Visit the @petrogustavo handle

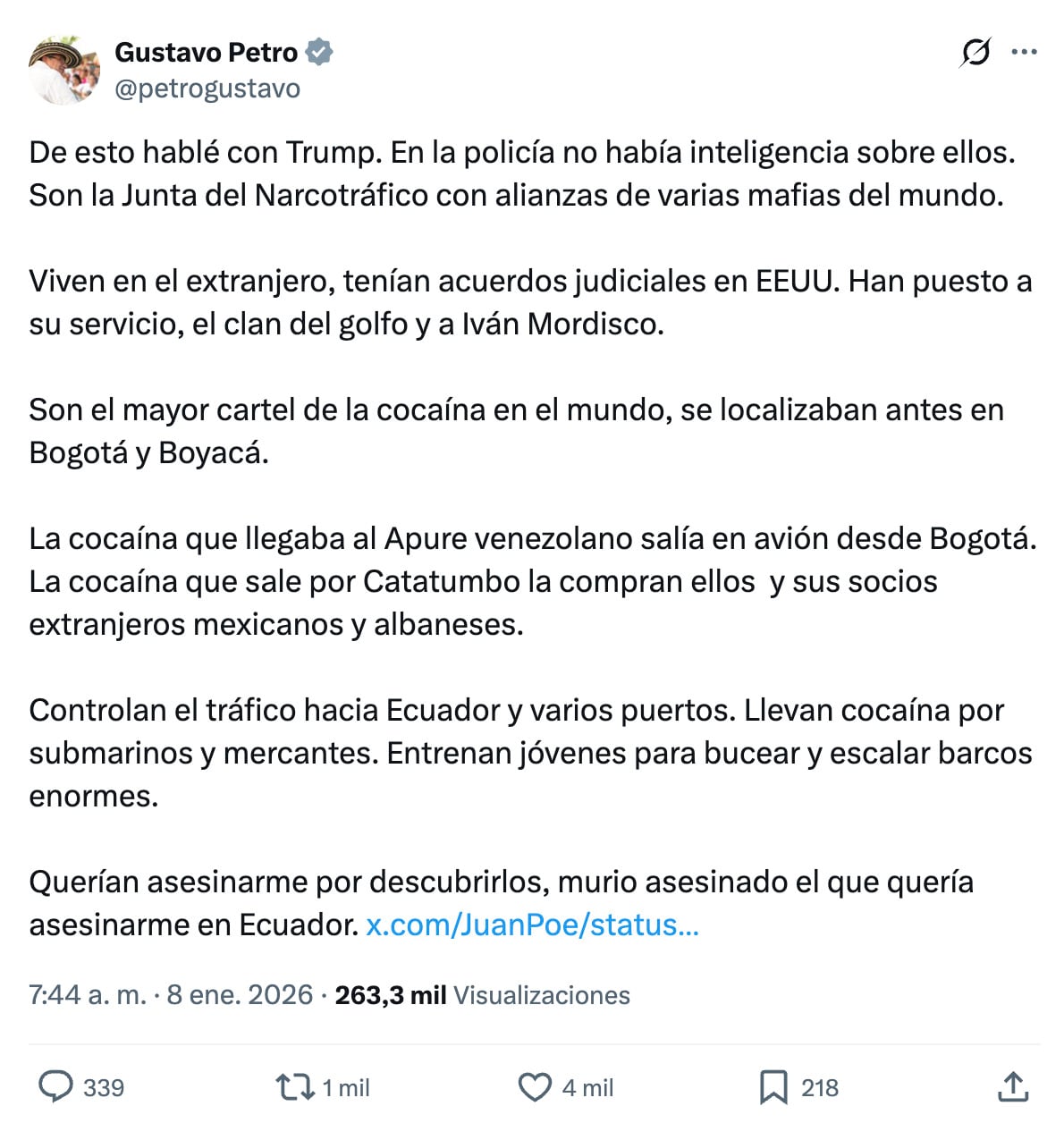tap(208, 88)
